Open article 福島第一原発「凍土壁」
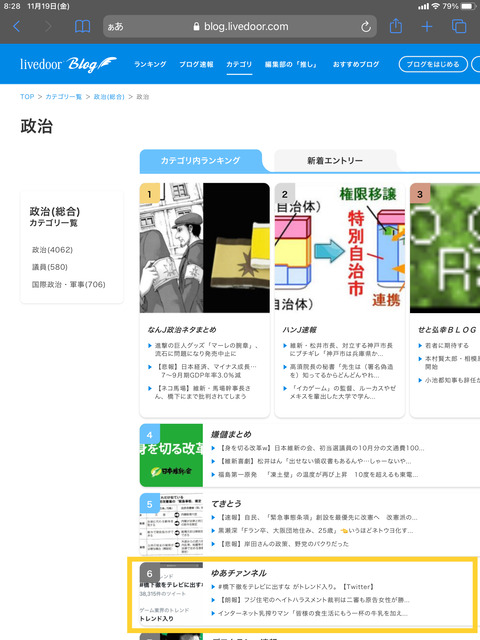This screenshot has height=640, width=480. pyautogui.click(x=318, y=474)
